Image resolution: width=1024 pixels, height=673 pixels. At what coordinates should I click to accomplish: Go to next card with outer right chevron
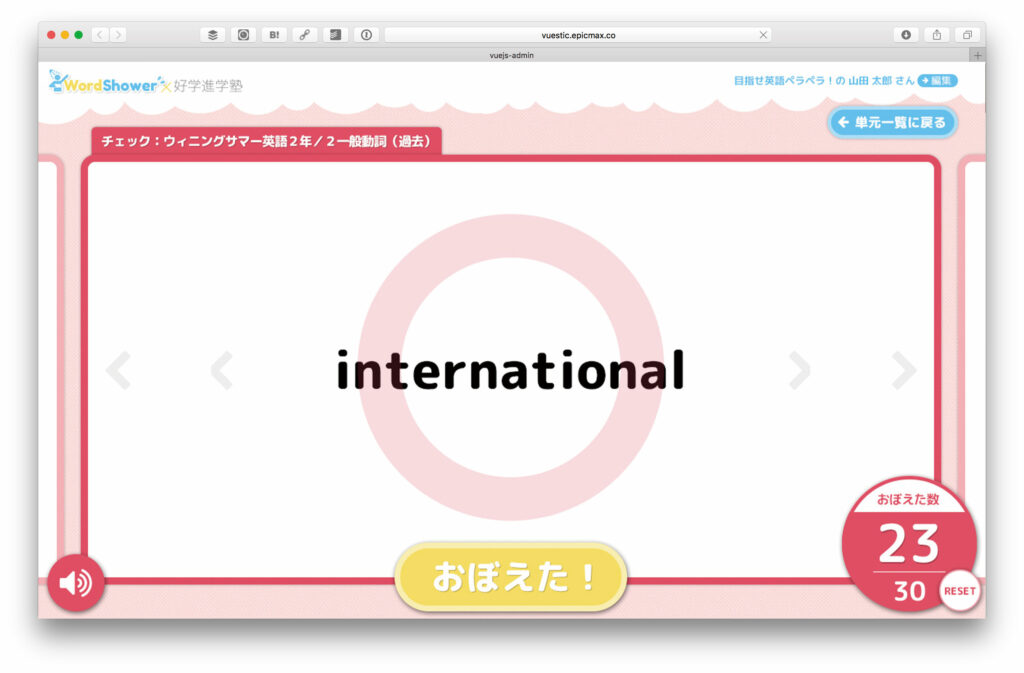point(904,370)
